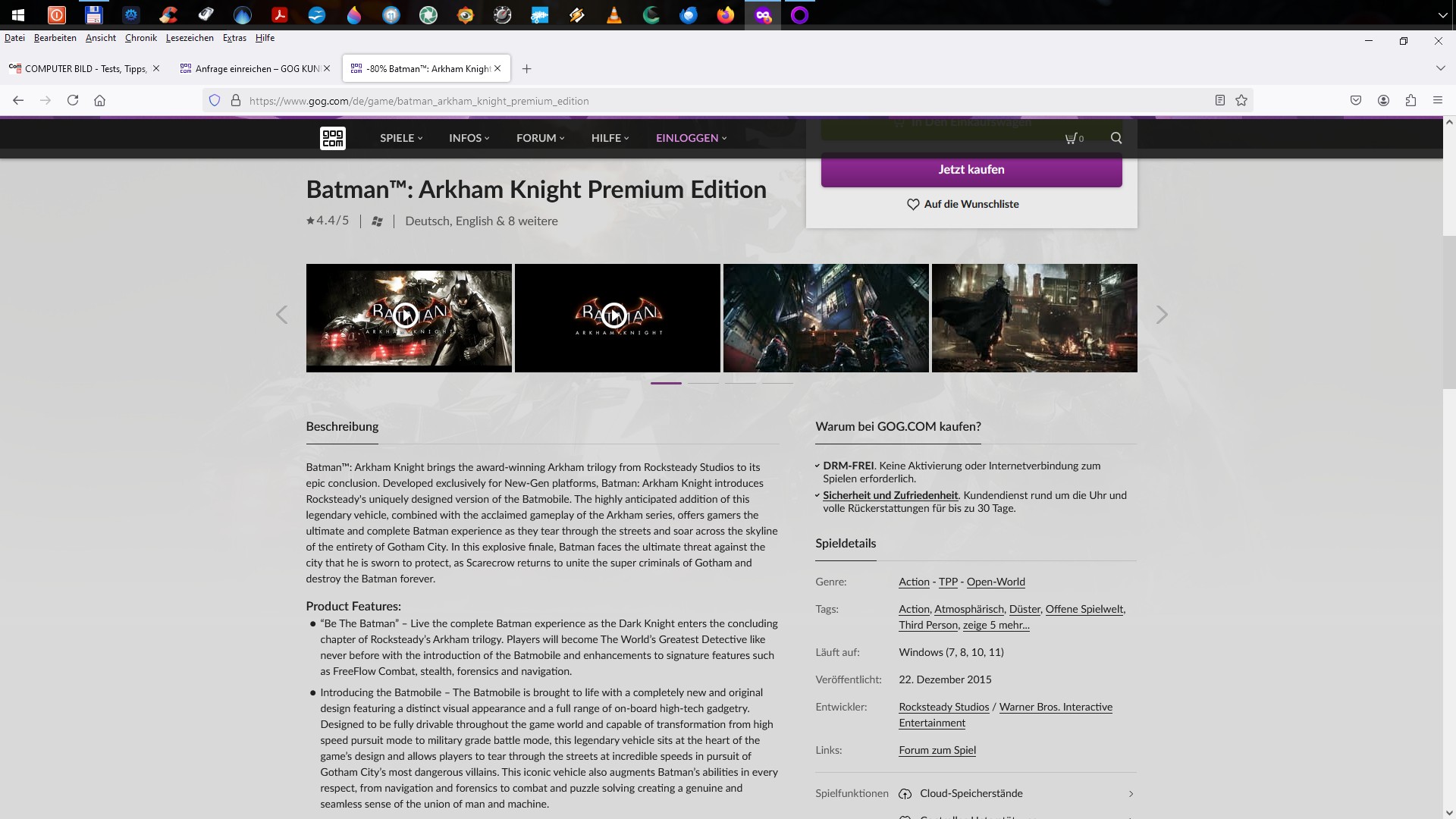
Task: Expand the HILFE dropdown menu
Action: [610, 138]
